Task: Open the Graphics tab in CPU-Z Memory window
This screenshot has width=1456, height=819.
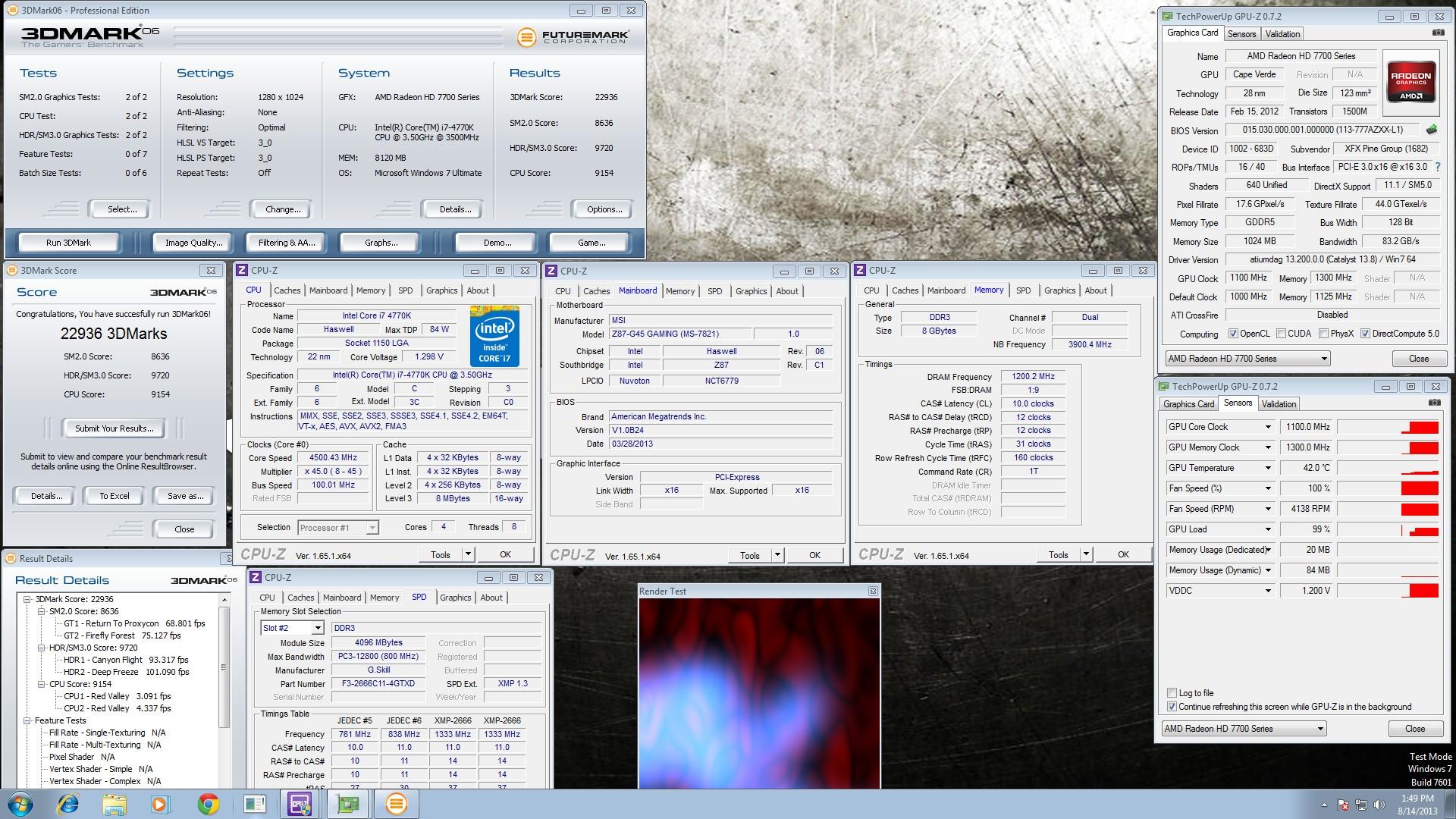Action: pyautogui.click(x=1059, y=290)
